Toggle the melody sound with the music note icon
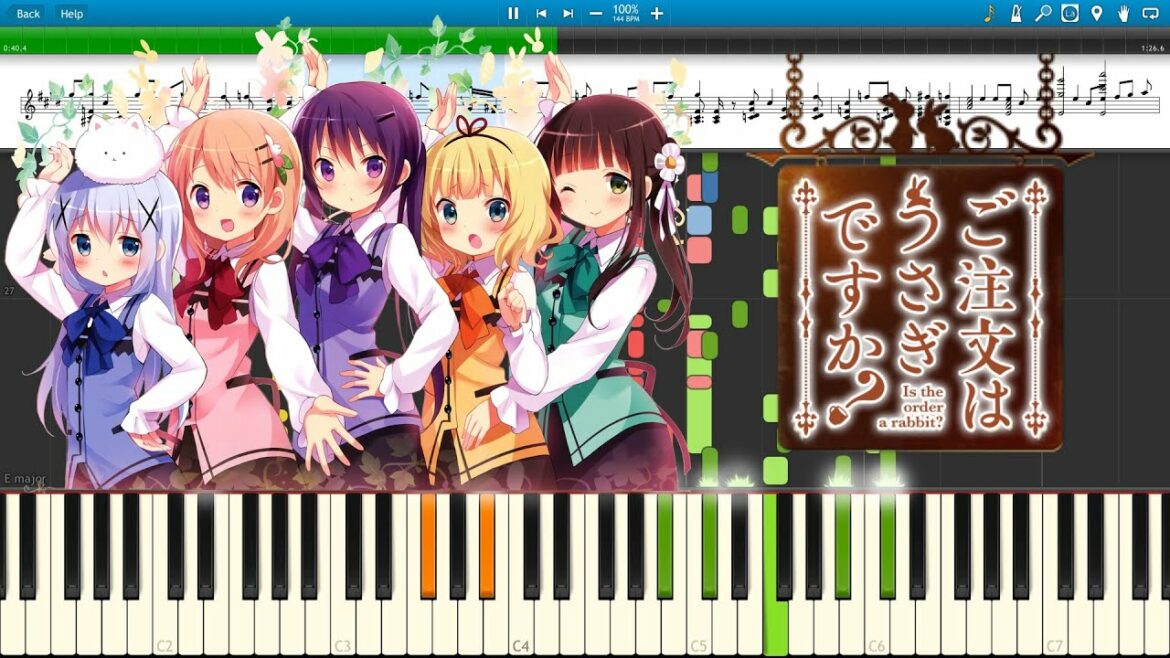 point(989,13)
